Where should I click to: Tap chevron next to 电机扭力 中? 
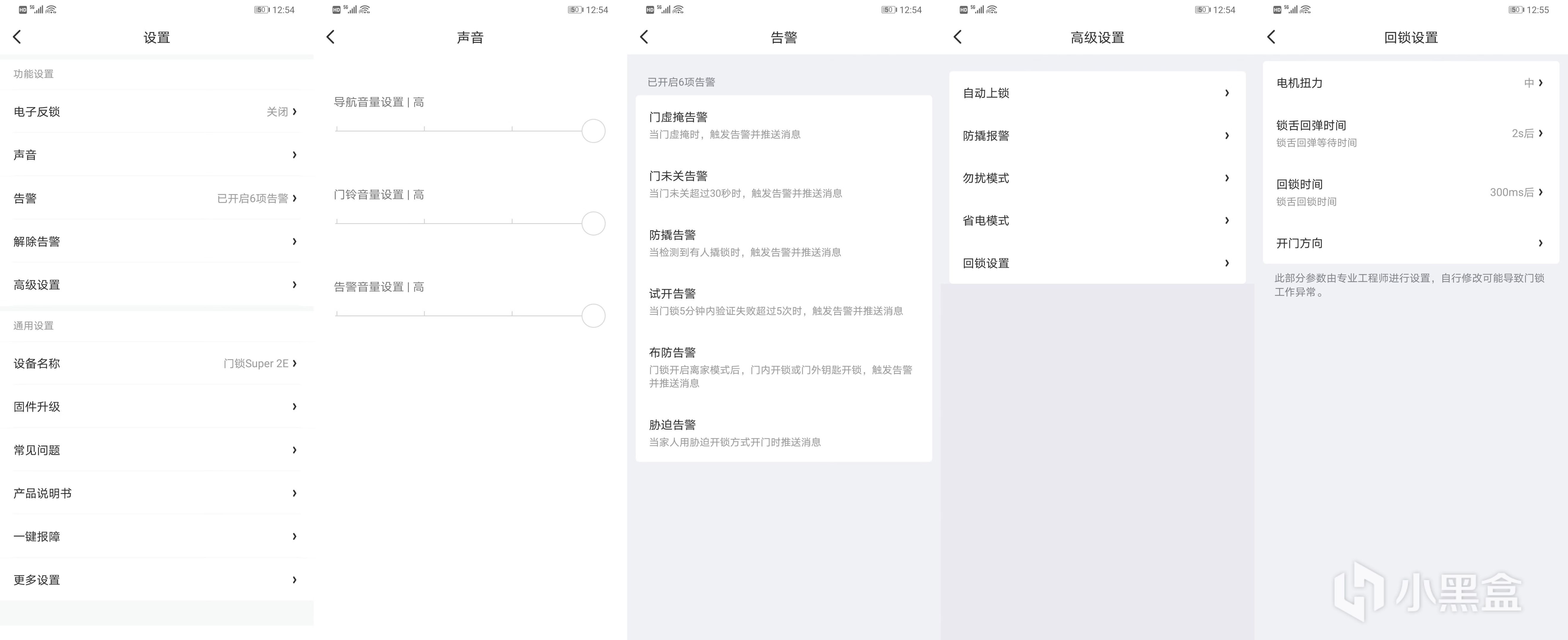[1540, 83]
